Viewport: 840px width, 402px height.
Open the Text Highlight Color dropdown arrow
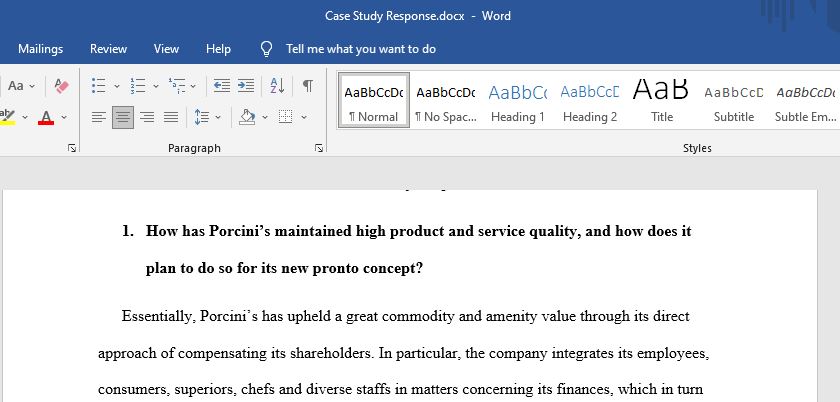click(25, 117)
